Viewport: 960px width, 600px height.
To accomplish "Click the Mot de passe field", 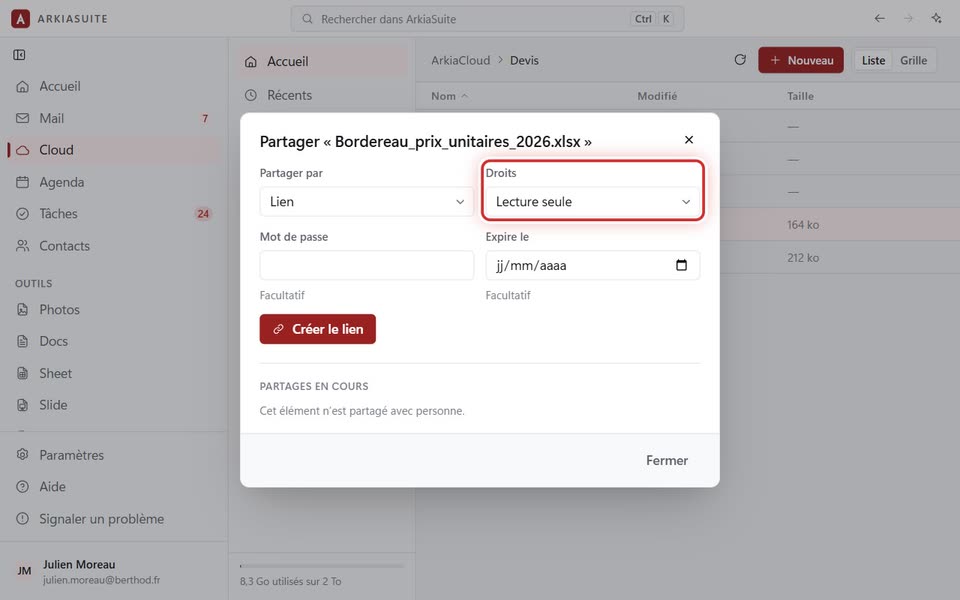I will 367,265.
